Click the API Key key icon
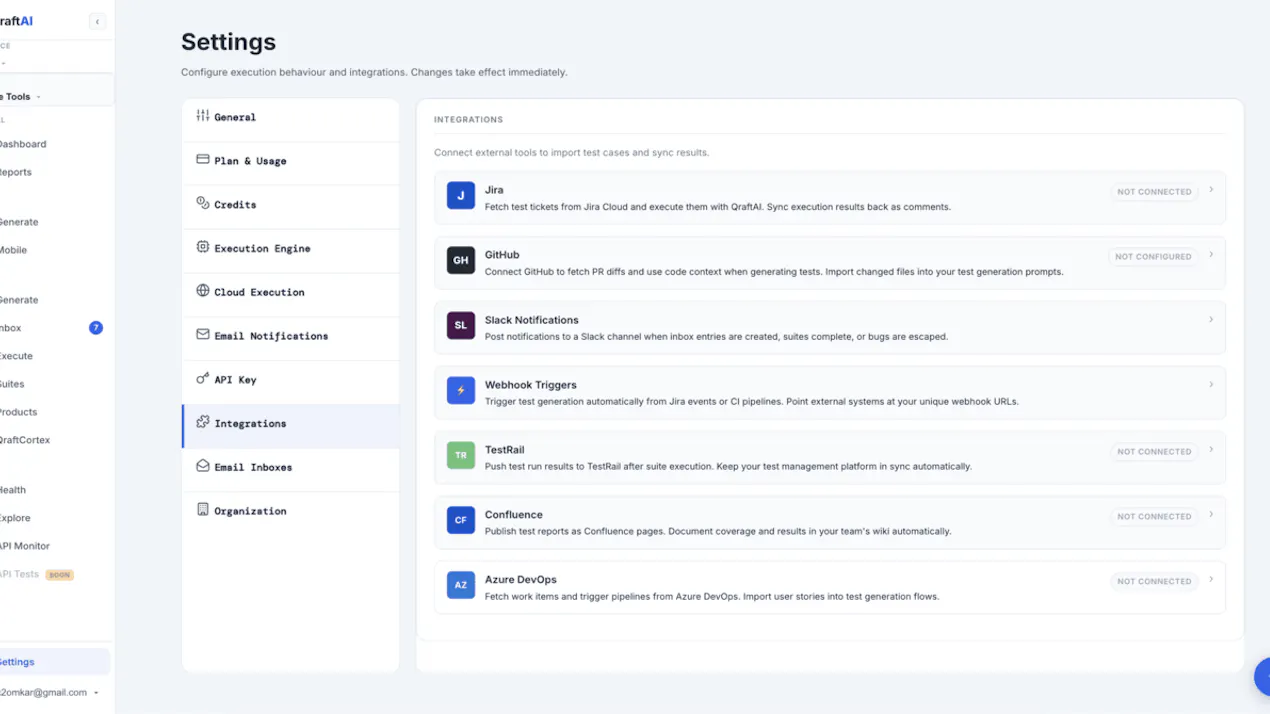This screenshot has width=1270, height=714. point(203,378)
